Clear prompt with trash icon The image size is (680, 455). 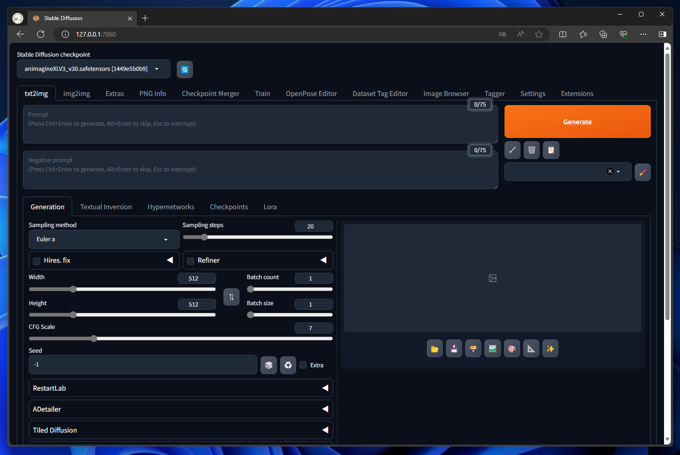(x=532, y=150)
